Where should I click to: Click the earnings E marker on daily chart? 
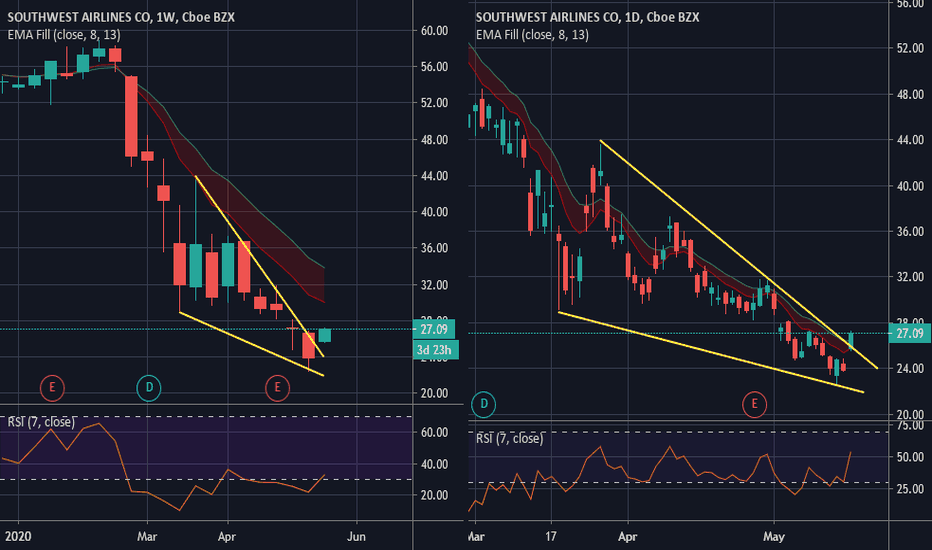tap(754, 404)
